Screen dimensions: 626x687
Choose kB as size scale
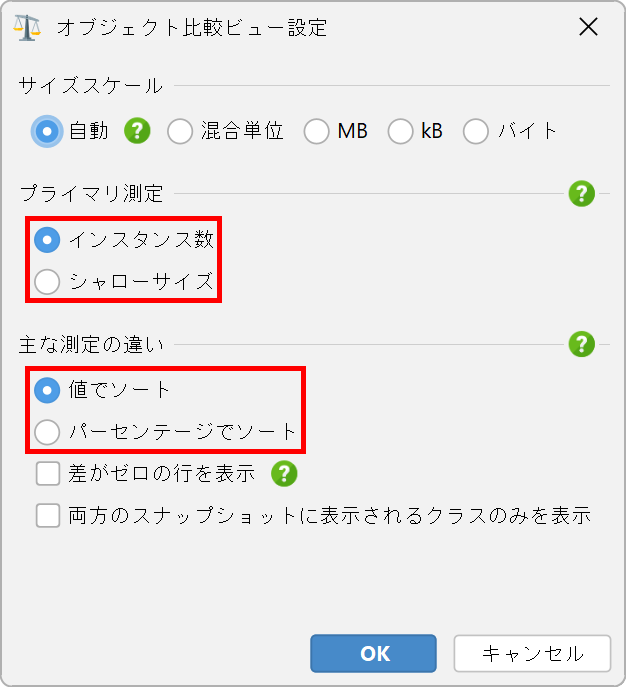(401, 131)
